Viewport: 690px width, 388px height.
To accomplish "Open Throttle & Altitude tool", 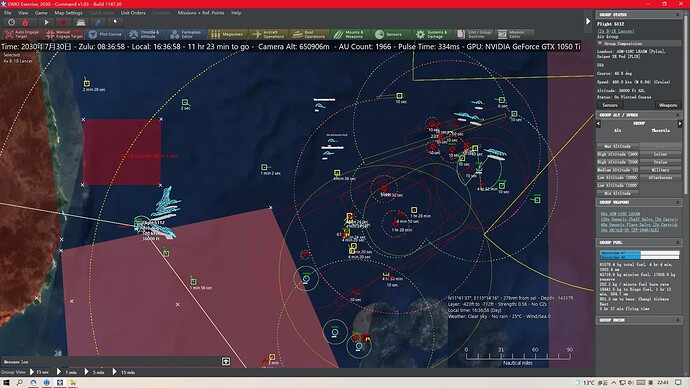I will tap(145, 34).
